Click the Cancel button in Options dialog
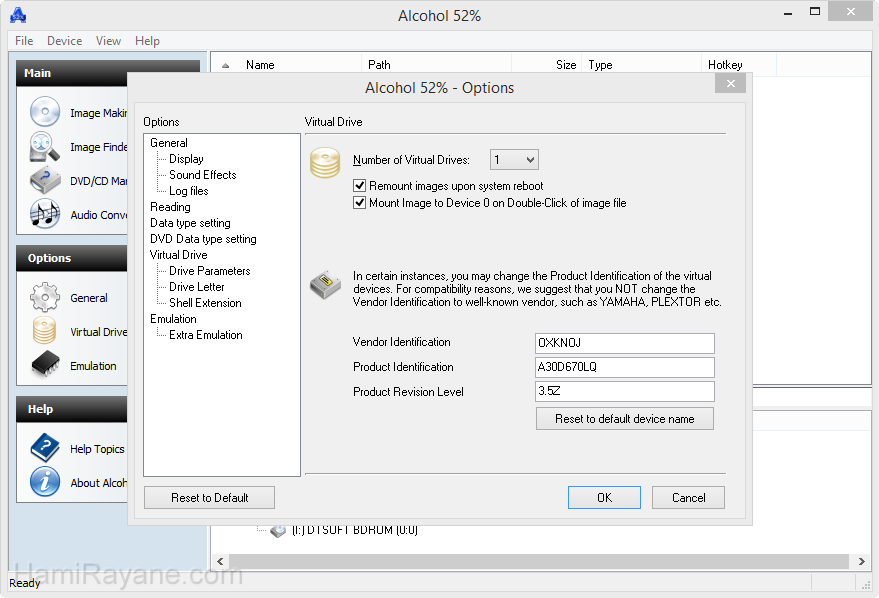Screen dimensions: 879x598 click(x=688, y=498)
